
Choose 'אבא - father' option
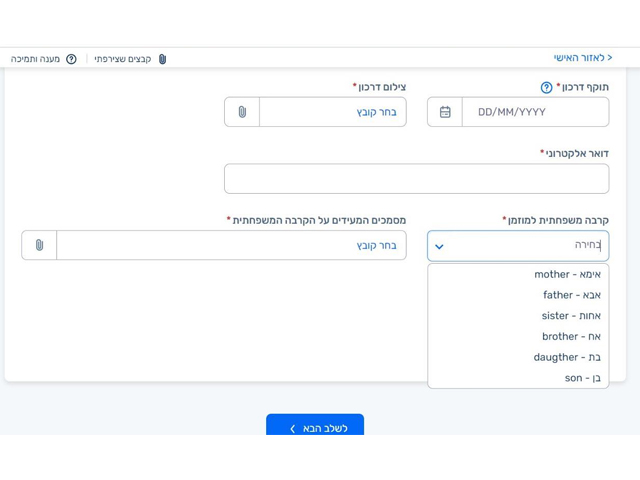pos(571,295)
